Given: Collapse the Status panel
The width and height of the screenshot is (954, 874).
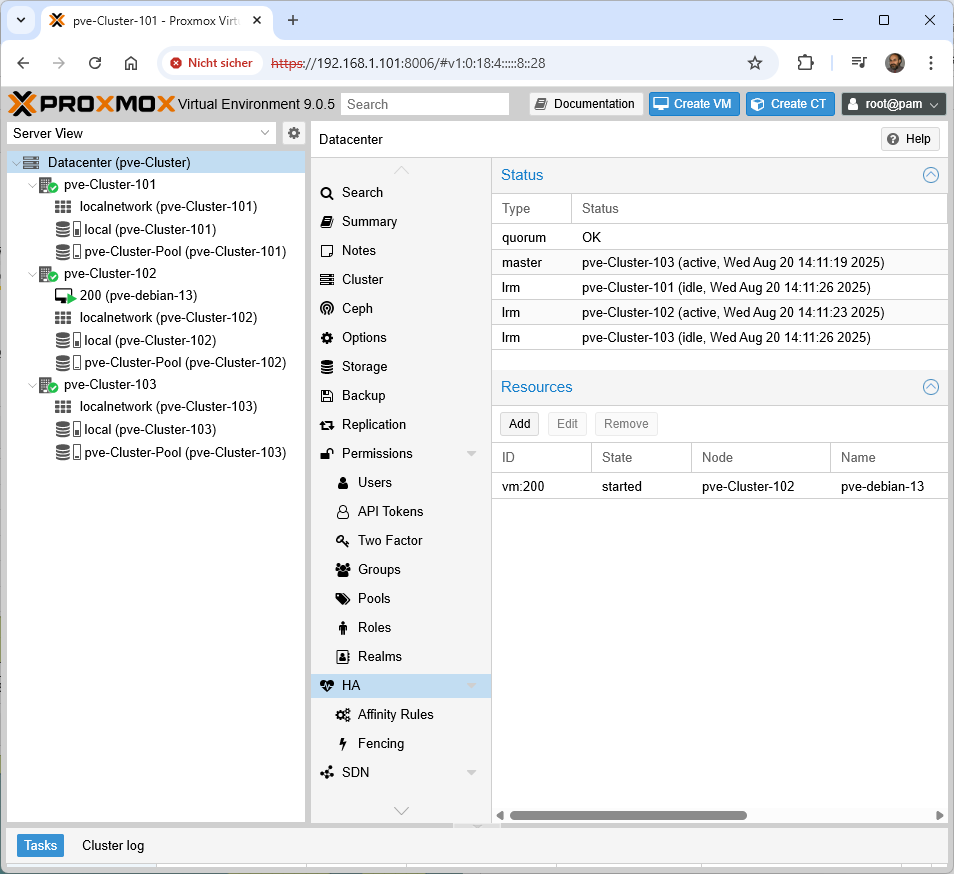Looking at the screenshot, I should (x=930, y=175).
